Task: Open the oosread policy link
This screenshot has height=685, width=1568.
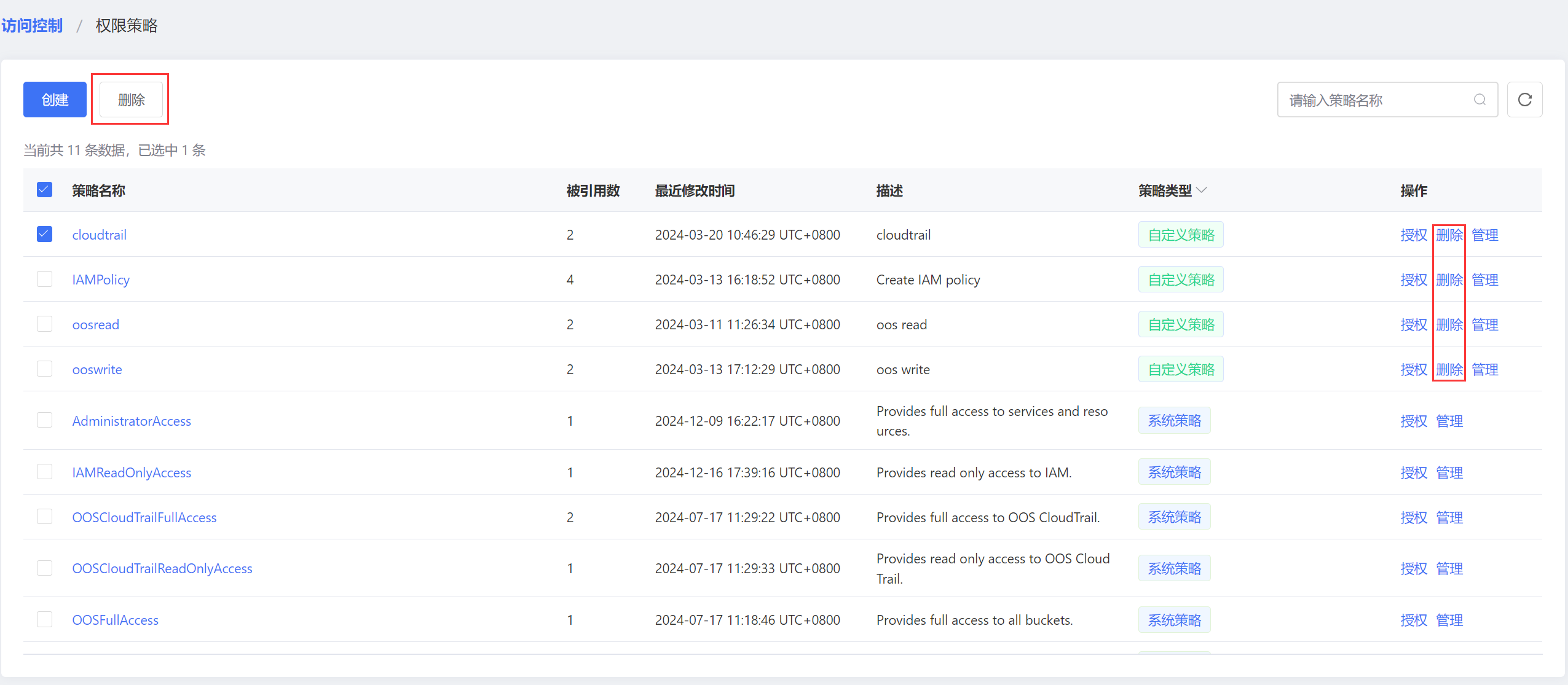Action: tap(95, 324)
